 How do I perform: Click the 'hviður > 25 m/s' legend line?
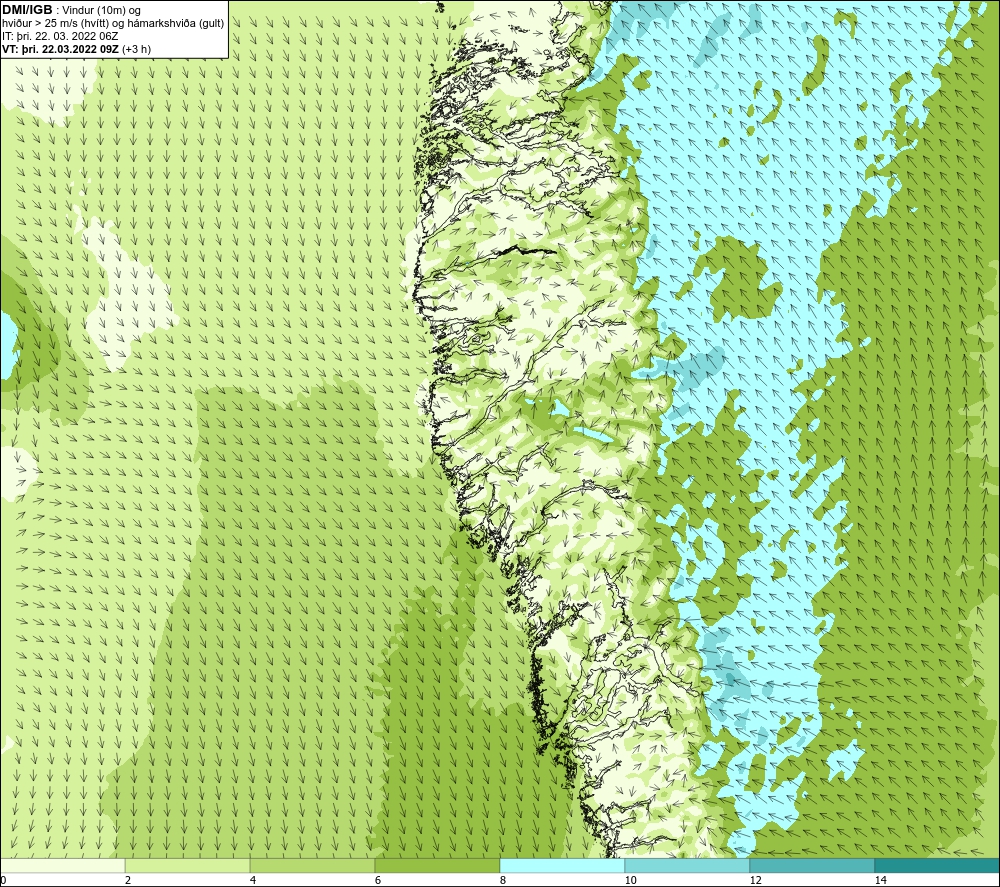[x=113, y=24]
